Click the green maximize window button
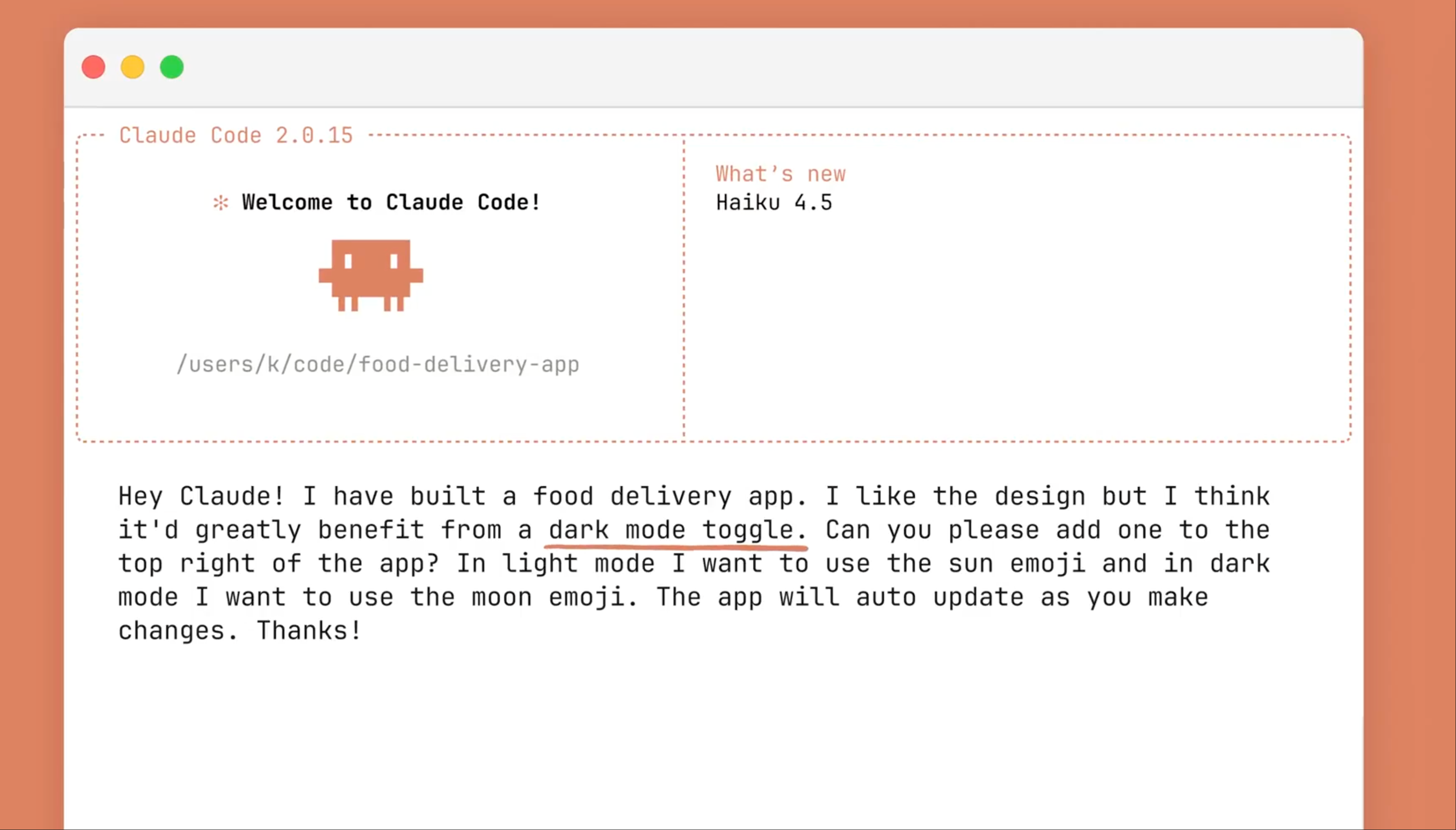Viewport: 1456px width, 830px height. (x=172, y=67)
